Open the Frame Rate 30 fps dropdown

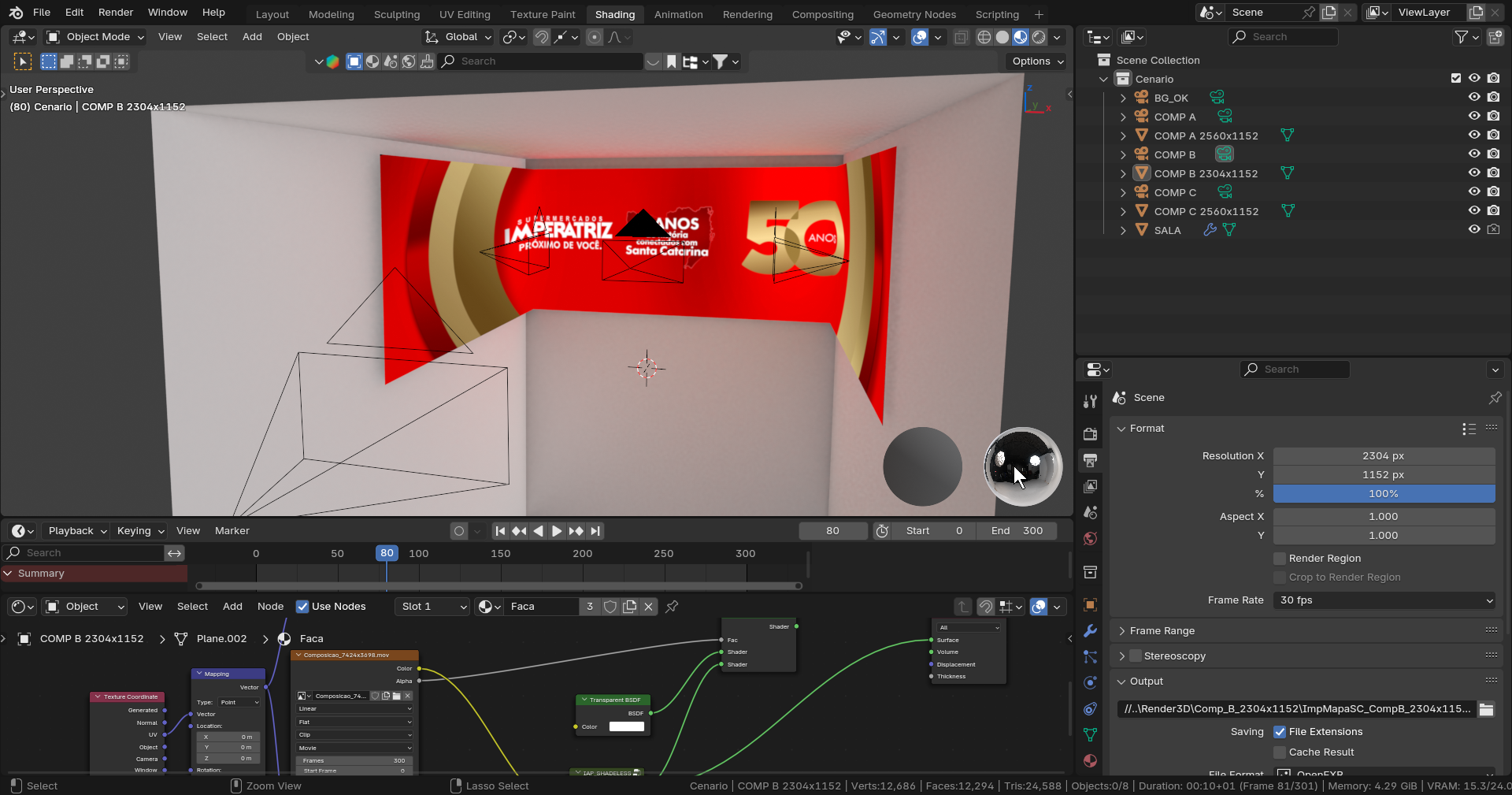coord(1384,600)
